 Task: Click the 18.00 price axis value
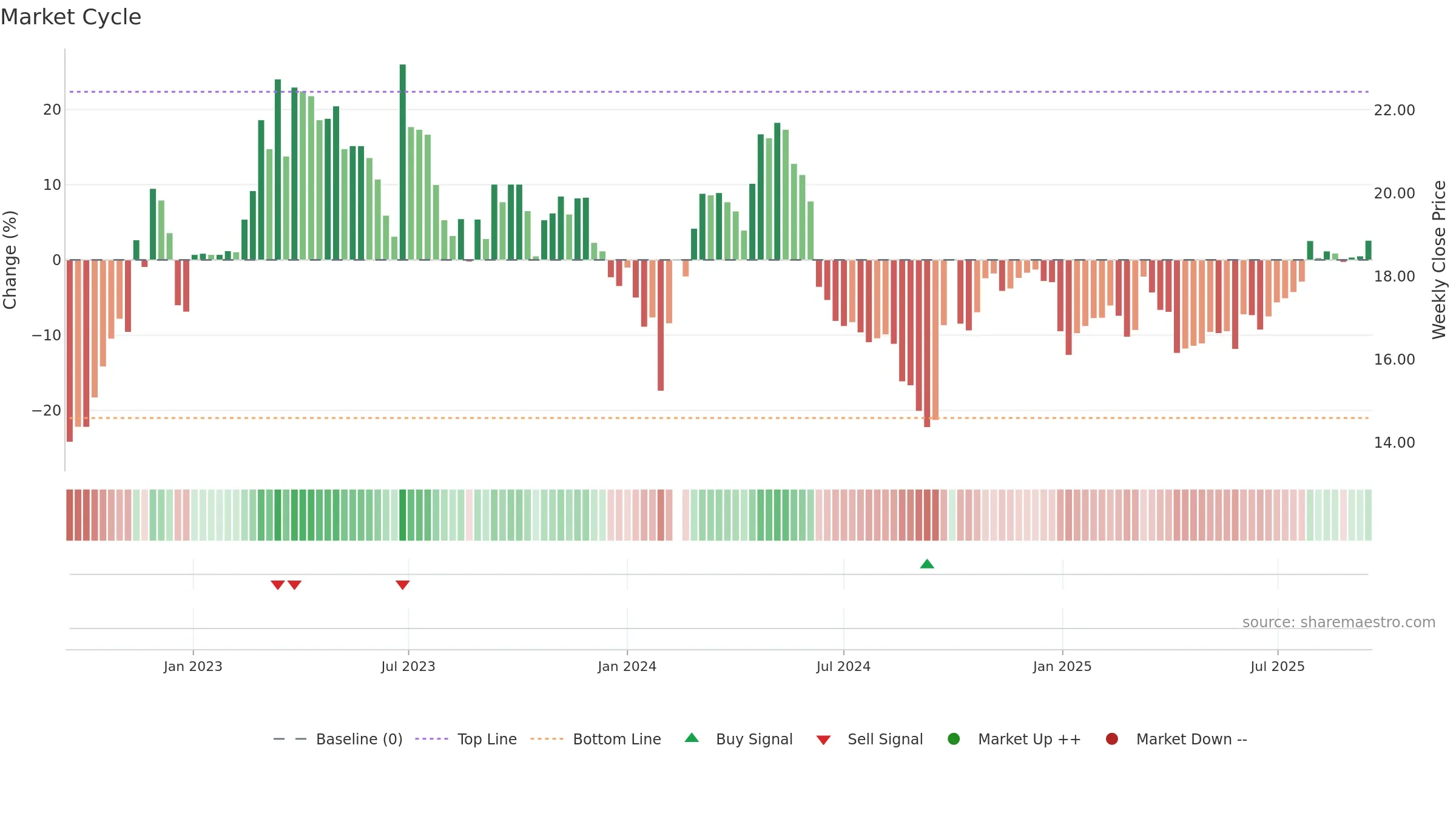coord(1394,277)
